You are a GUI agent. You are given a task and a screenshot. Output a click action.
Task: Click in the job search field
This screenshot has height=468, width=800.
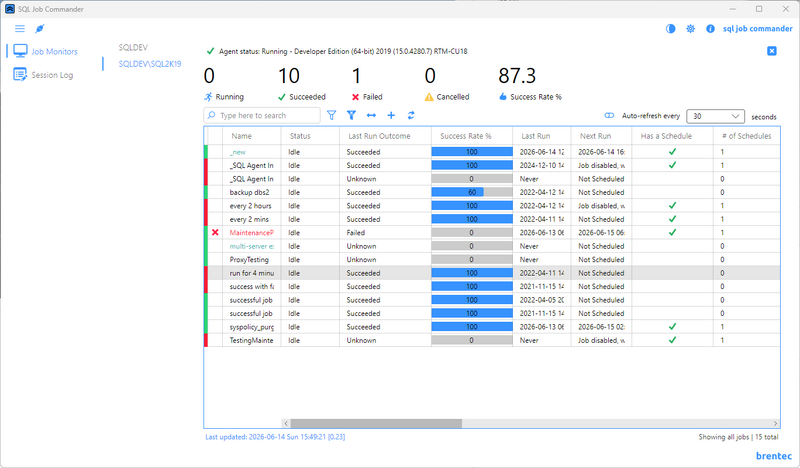(x=262, y=115)
